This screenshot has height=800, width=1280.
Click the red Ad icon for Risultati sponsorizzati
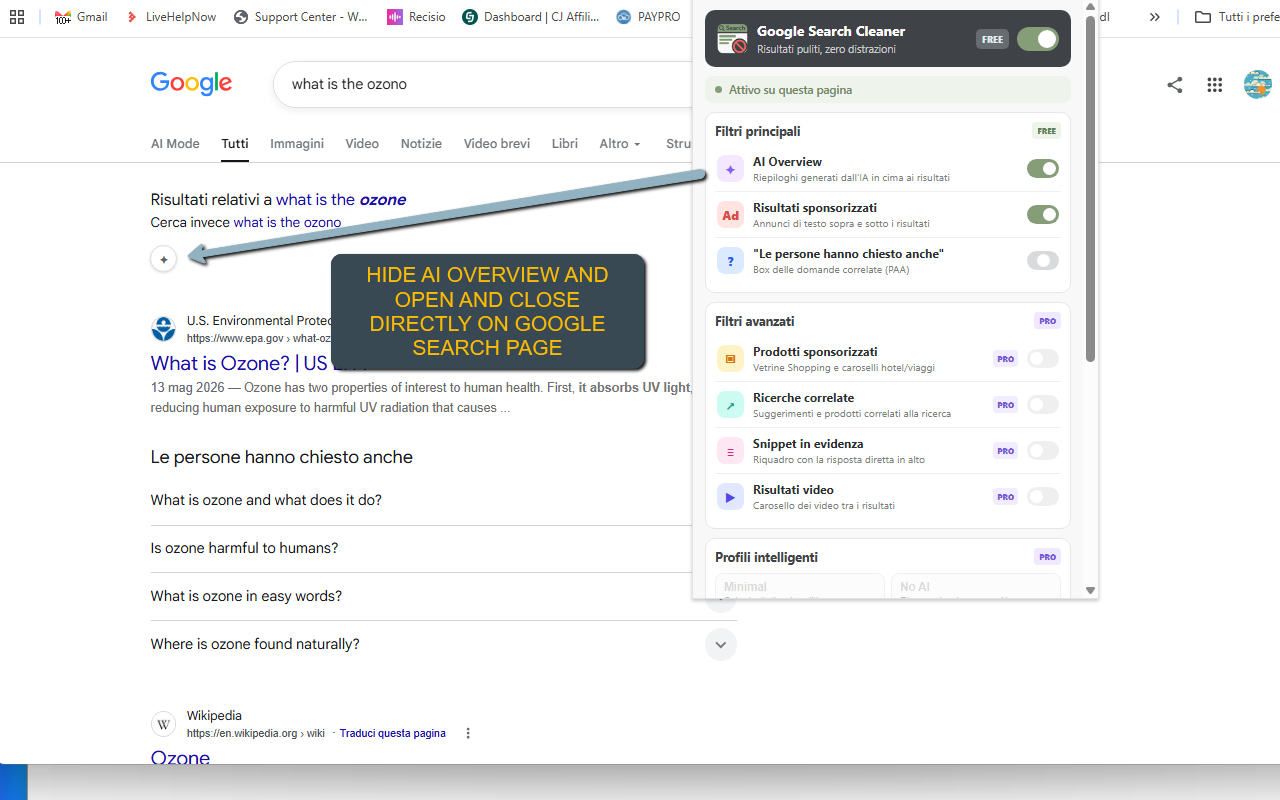[730, 215]
